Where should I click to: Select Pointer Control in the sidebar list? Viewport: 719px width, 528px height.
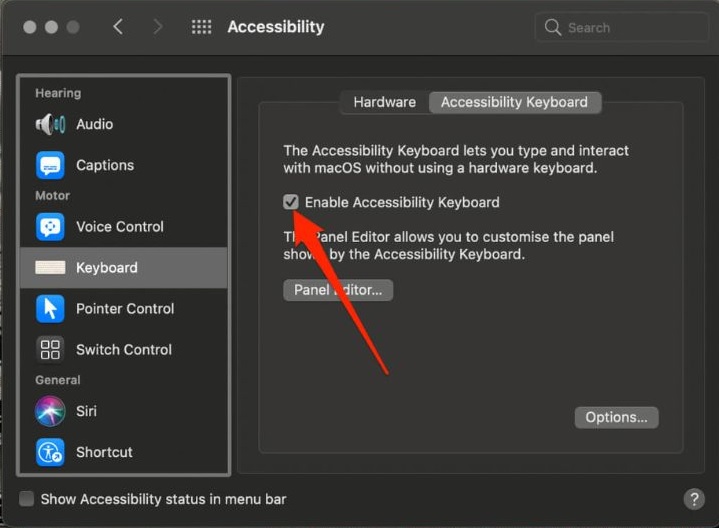[x=125, y=309]
